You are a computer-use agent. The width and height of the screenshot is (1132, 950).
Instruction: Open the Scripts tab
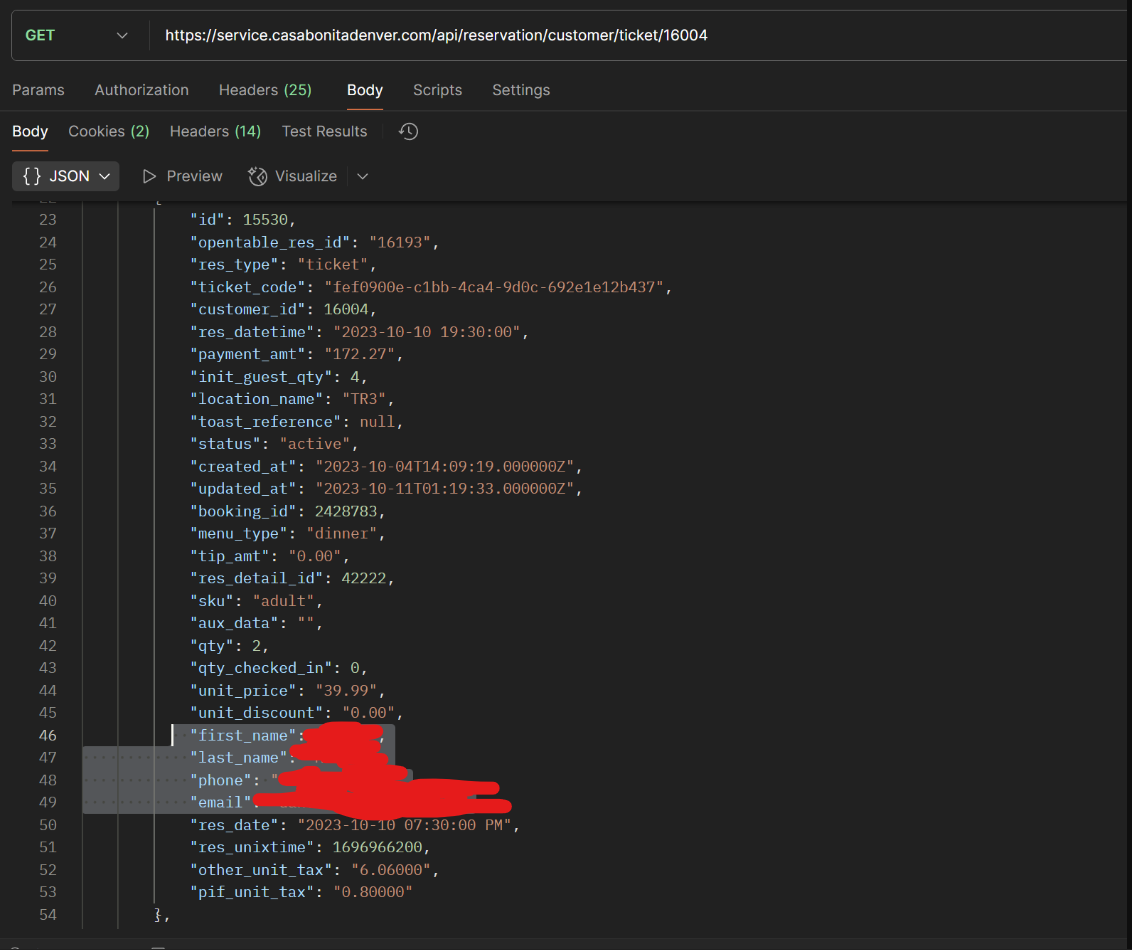tap(437, 90)
